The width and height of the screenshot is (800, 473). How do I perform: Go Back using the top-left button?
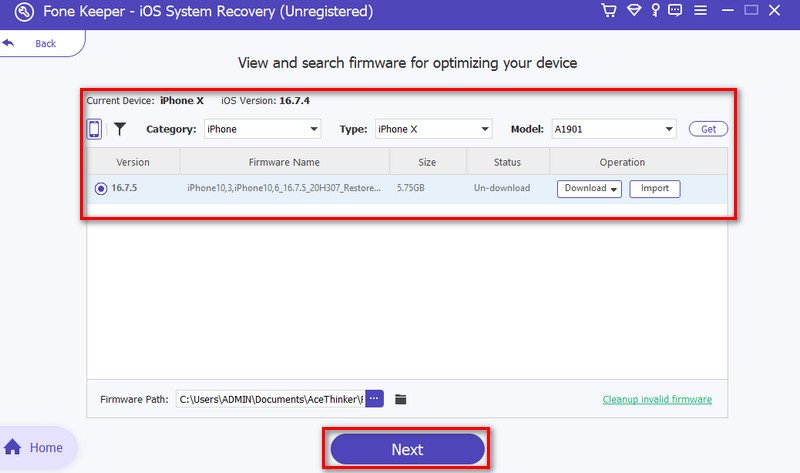(36, 44)
